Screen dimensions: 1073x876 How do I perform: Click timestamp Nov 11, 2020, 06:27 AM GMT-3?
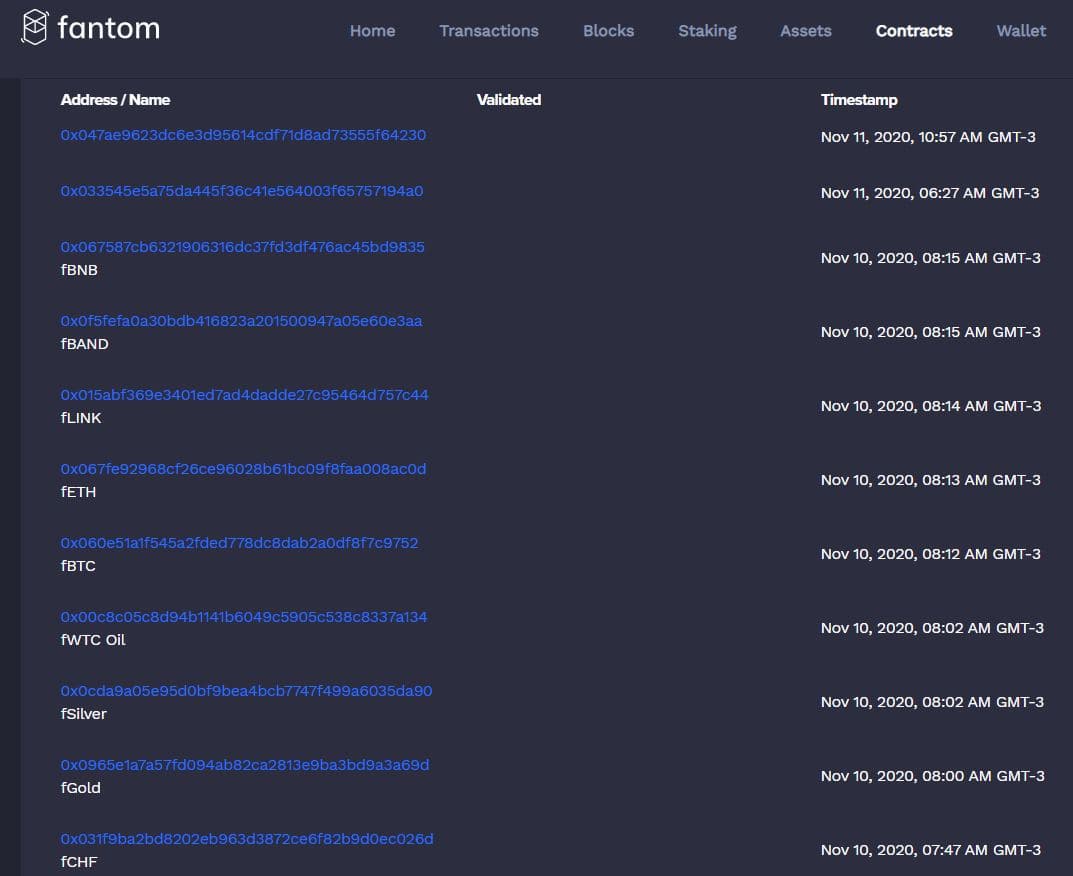[930, 193]
